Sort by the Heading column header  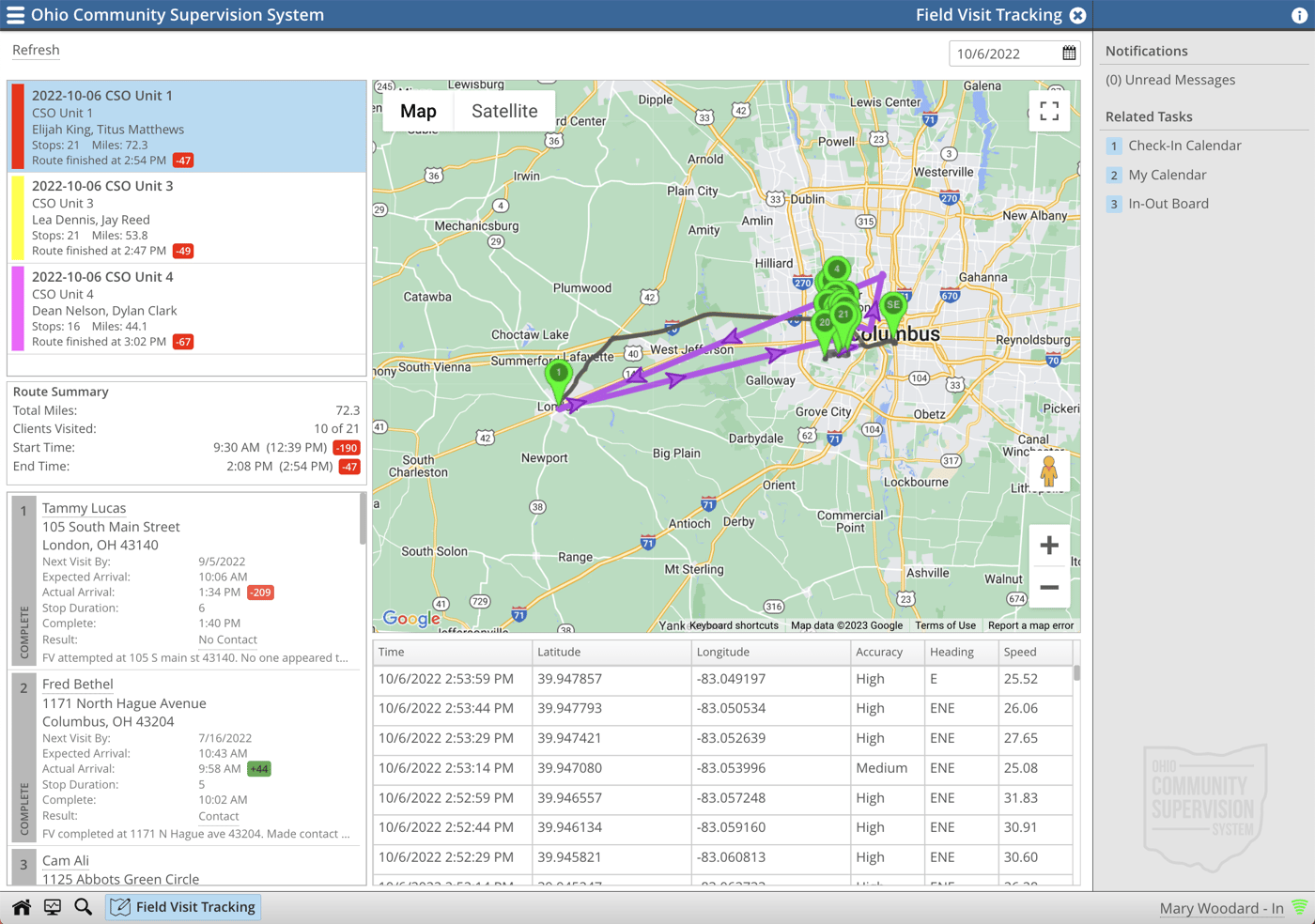[x=960, y=652]
